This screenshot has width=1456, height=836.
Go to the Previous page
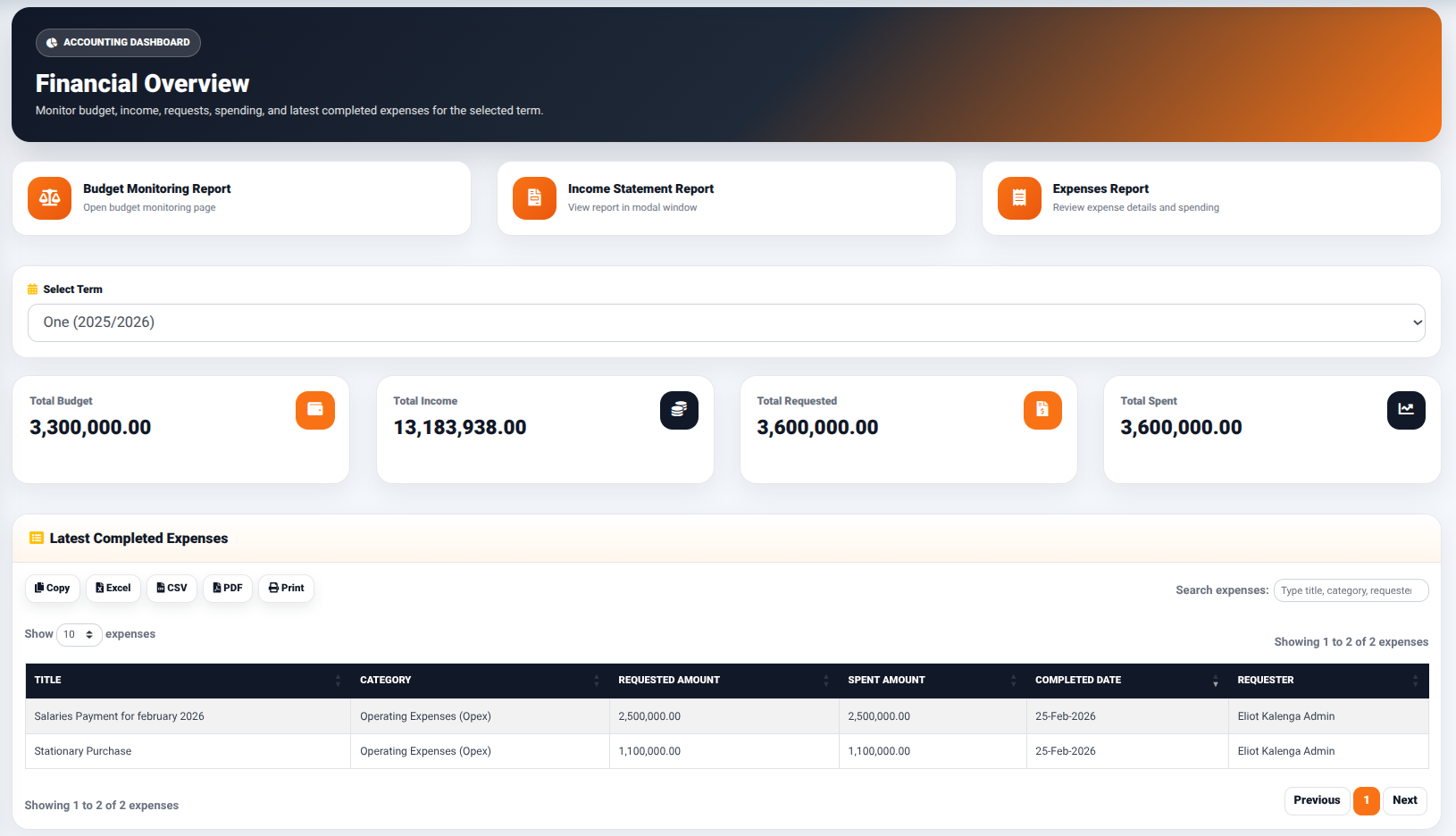coord(1317,800)
